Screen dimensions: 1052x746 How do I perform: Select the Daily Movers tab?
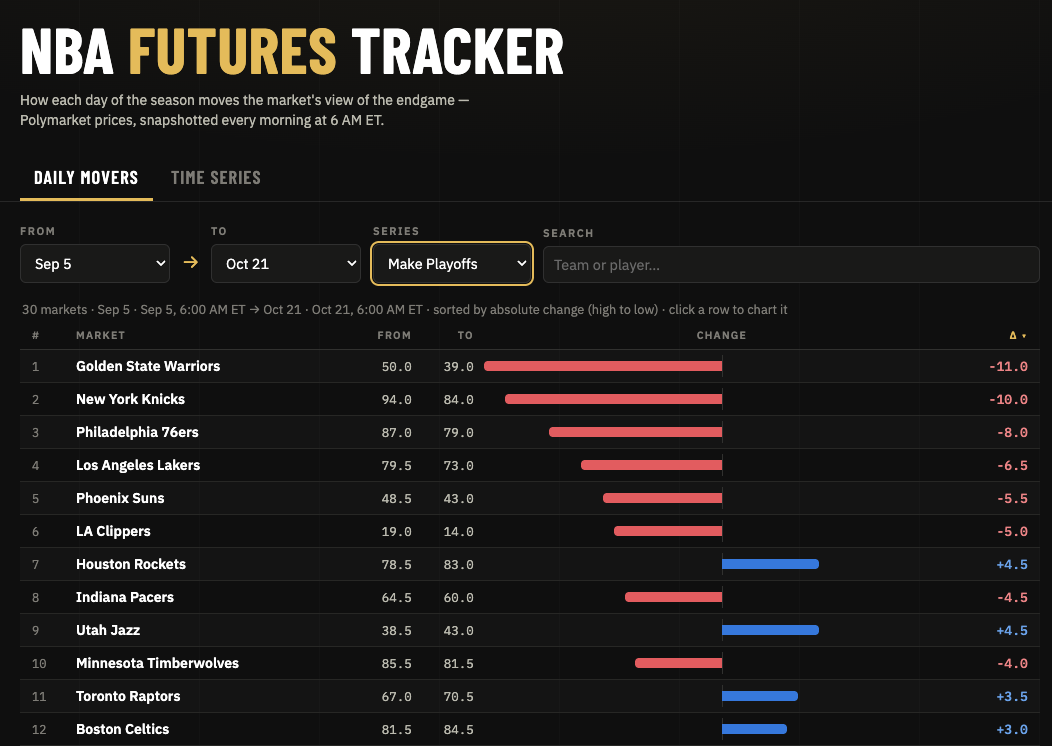coord(86,178)
